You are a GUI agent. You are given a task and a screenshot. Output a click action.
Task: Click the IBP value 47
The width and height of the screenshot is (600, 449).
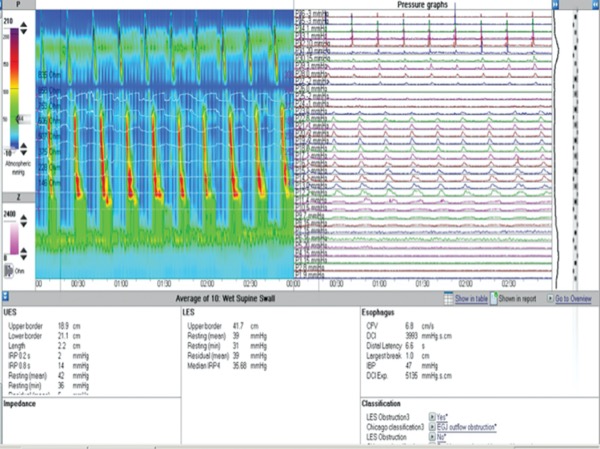coord(409,366)
